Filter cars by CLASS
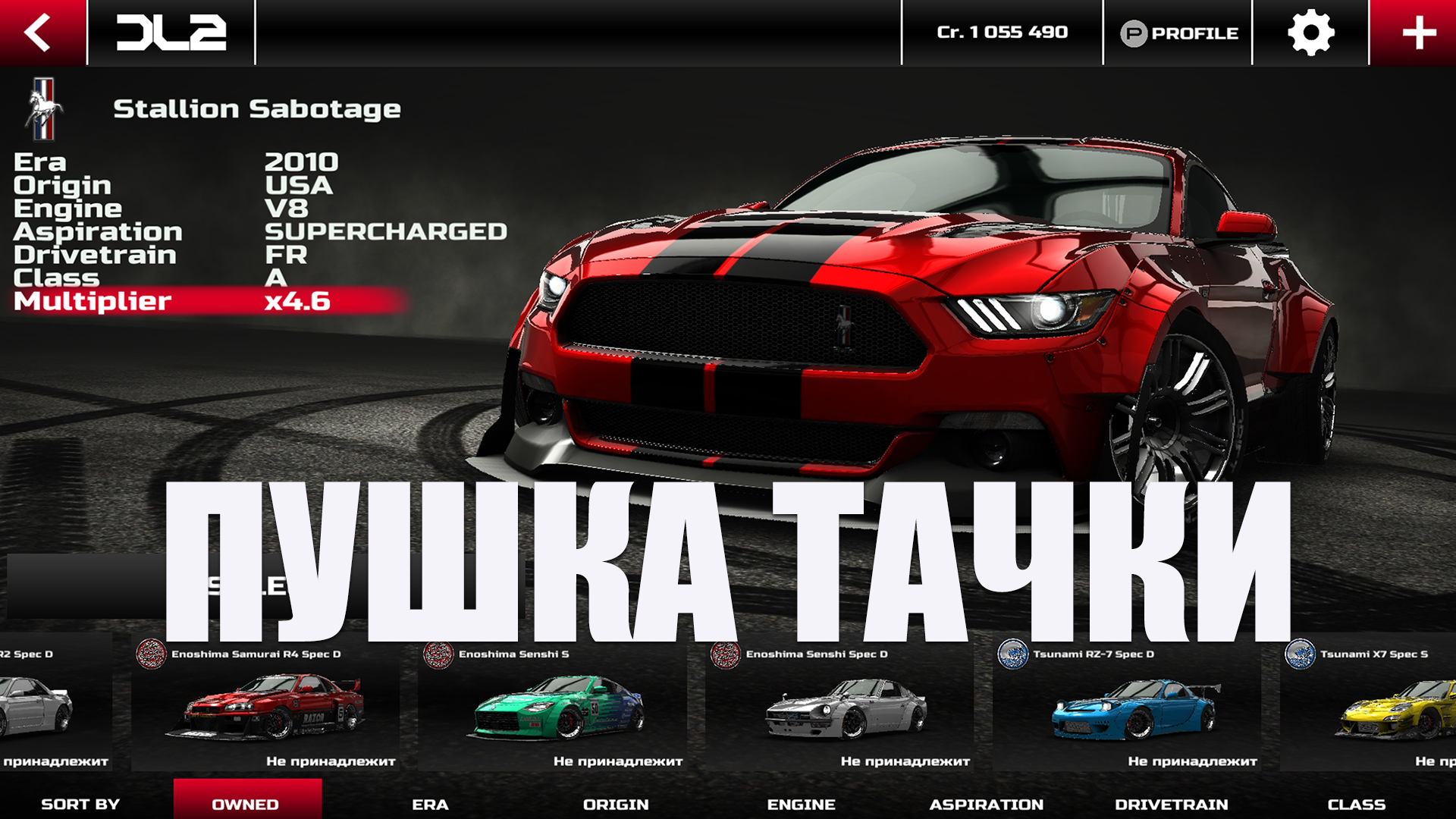This screenshot has height=819, width=1456. pos(1356,804)
